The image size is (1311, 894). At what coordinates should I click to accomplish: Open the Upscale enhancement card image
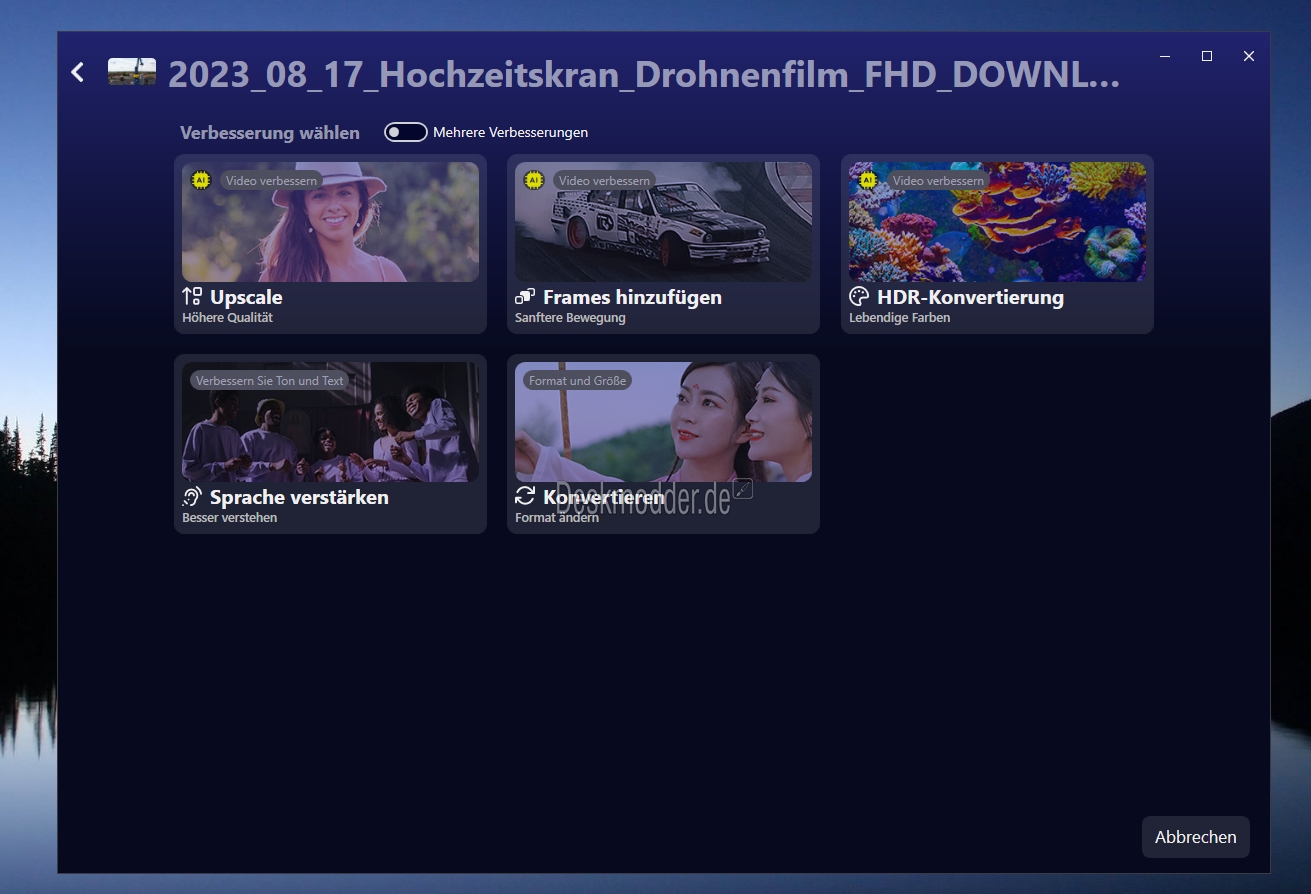click(330, 222)
